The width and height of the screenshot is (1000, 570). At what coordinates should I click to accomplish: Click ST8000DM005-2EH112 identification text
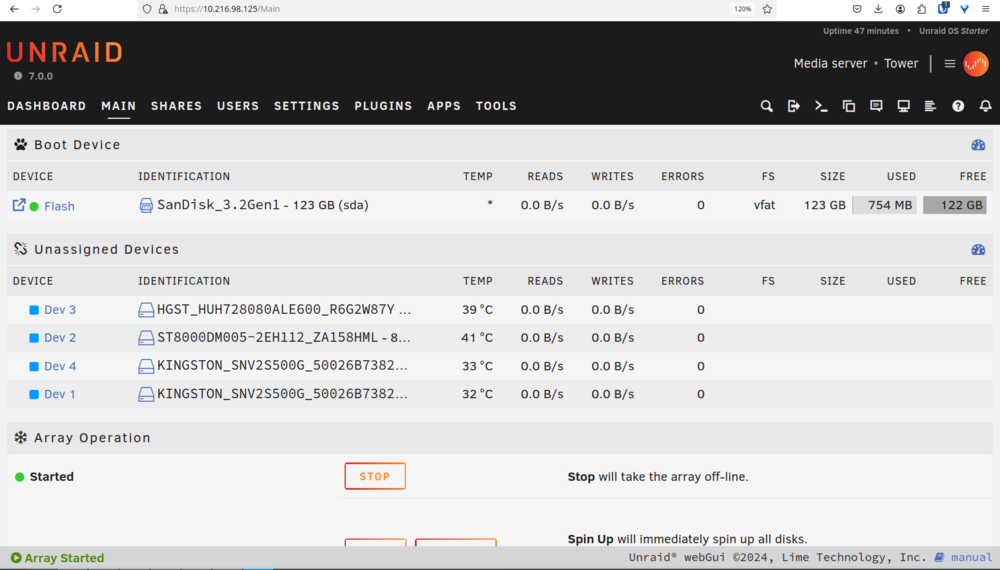tap(284, 337)
